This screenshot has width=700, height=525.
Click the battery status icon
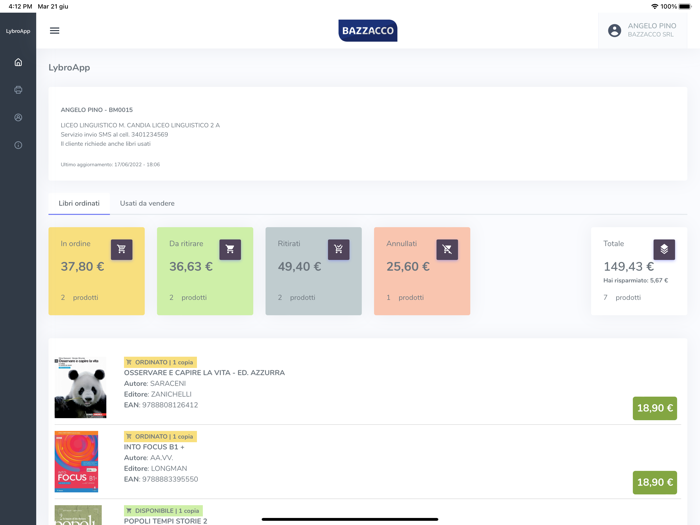685,6
